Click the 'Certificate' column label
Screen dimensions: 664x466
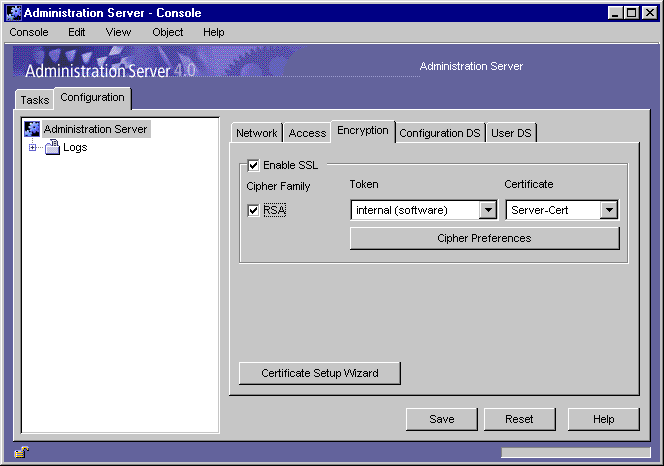pos(528,184)
